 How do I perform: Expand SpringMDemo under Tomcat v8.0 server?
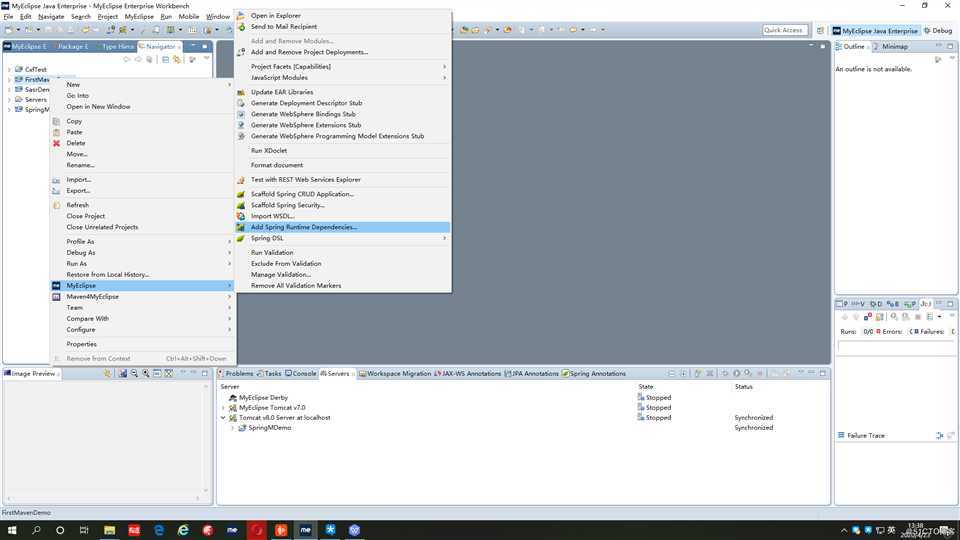[233, 428]
